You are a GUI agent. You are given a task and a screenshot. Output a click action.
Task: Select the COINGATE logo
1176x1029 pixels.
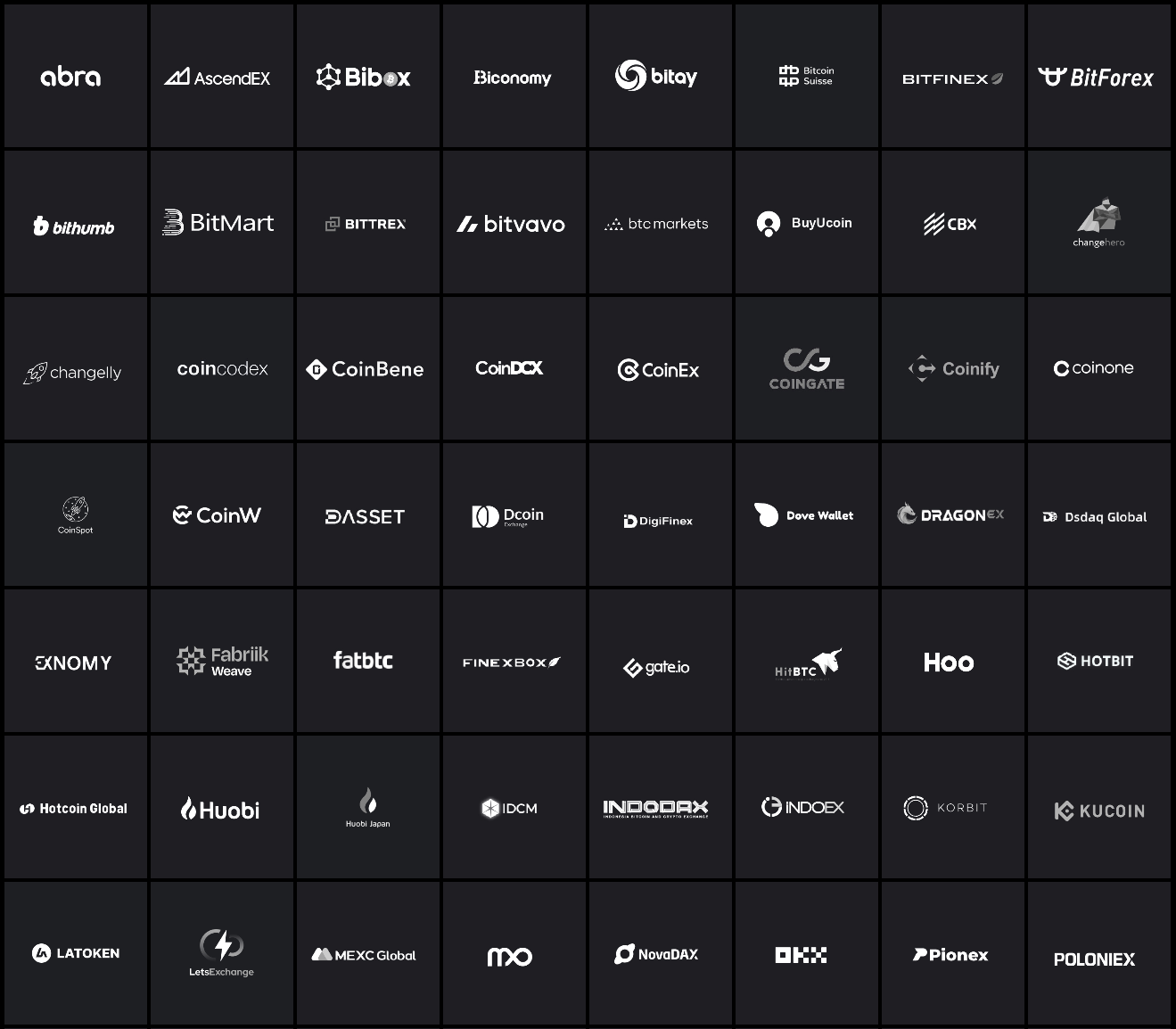click(x=807, y=368)
